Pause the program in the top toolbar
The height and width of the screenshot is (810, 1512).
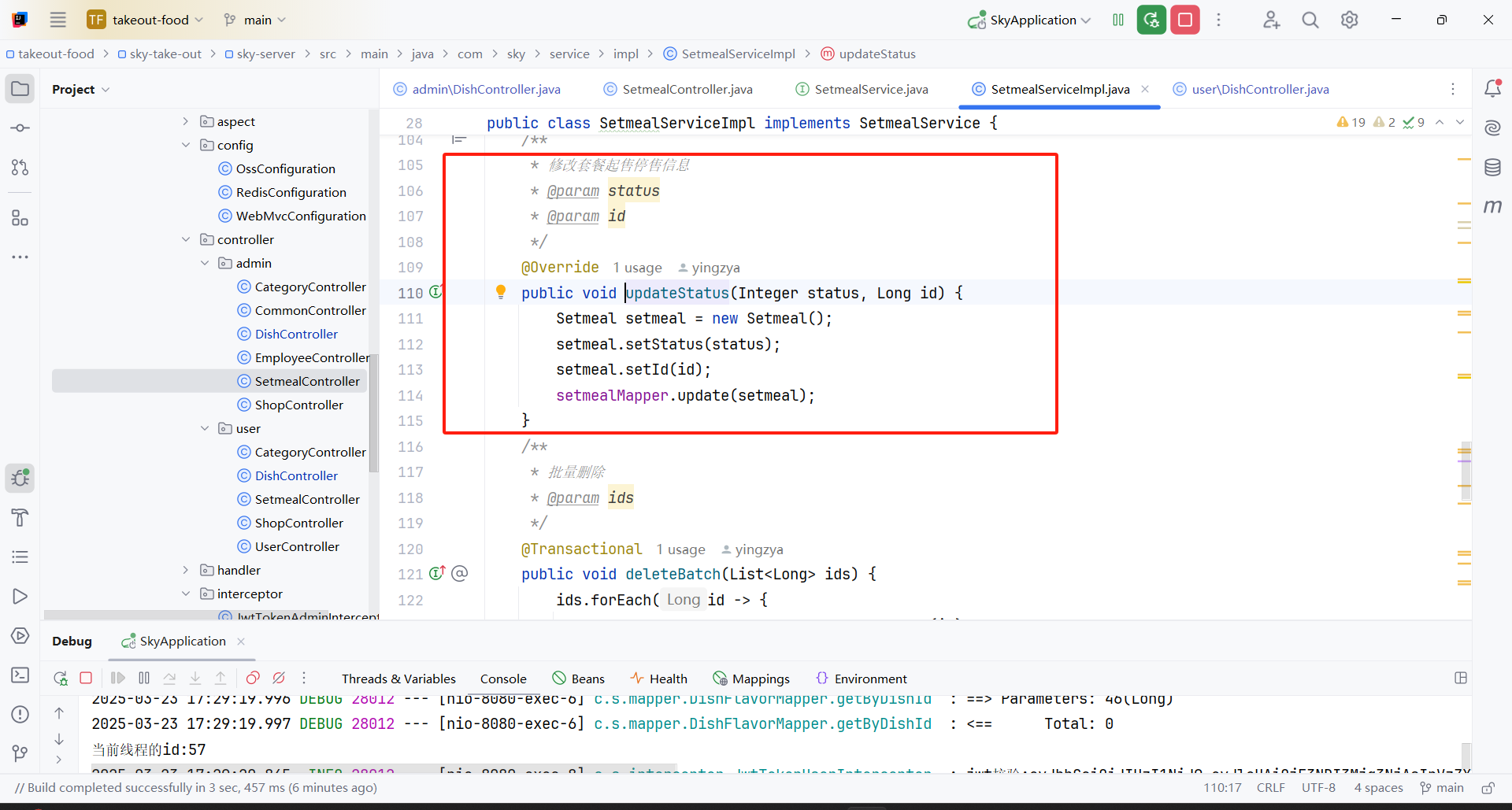pyautogui.click(x=1118, y=20)
